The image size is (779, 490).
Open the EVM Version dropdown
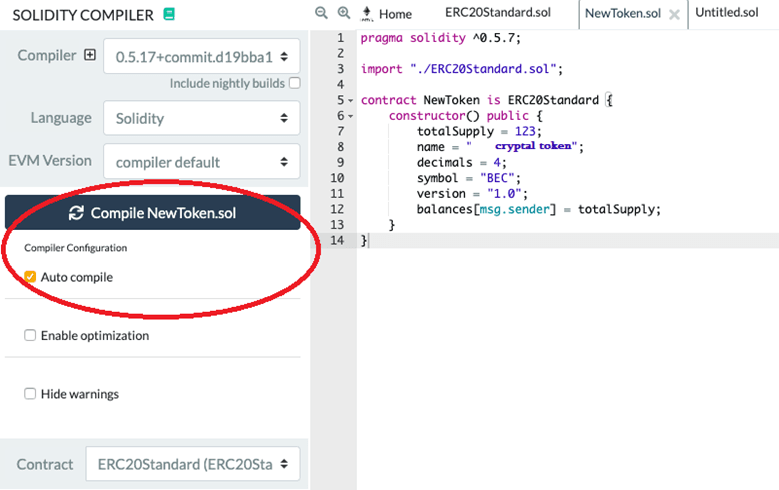pyautogui.click(x=202, y=161)
